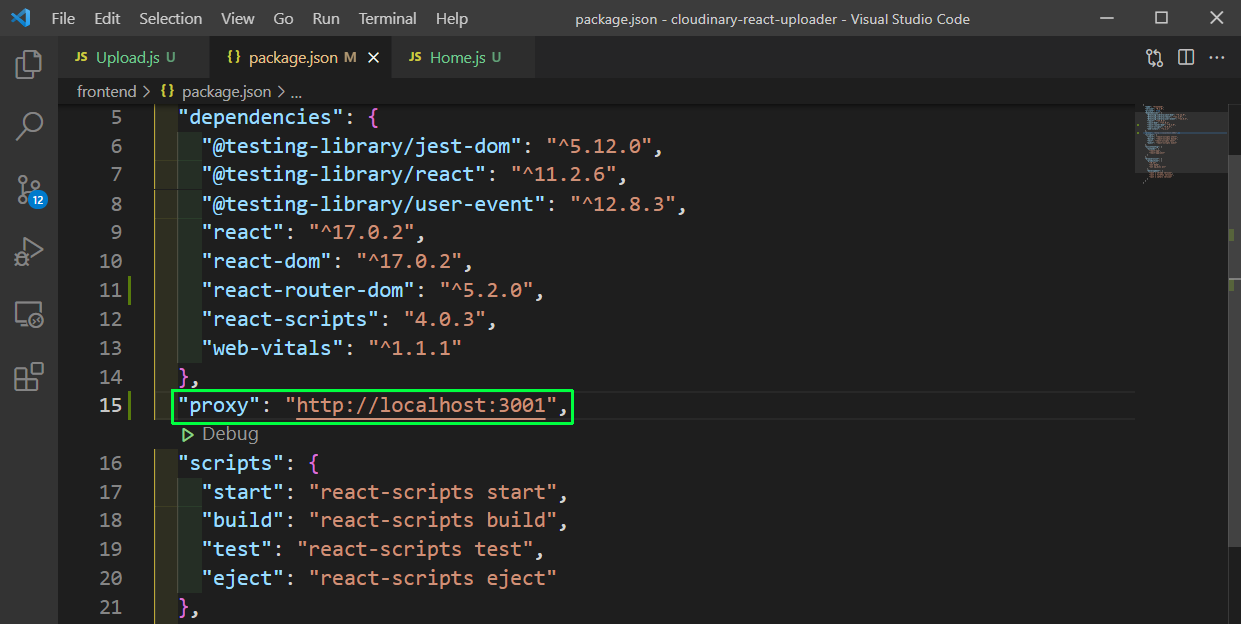Viewport: 1241px width, 624px height.
Task: Click the "scripts" key
Action: tap(231, 463)
